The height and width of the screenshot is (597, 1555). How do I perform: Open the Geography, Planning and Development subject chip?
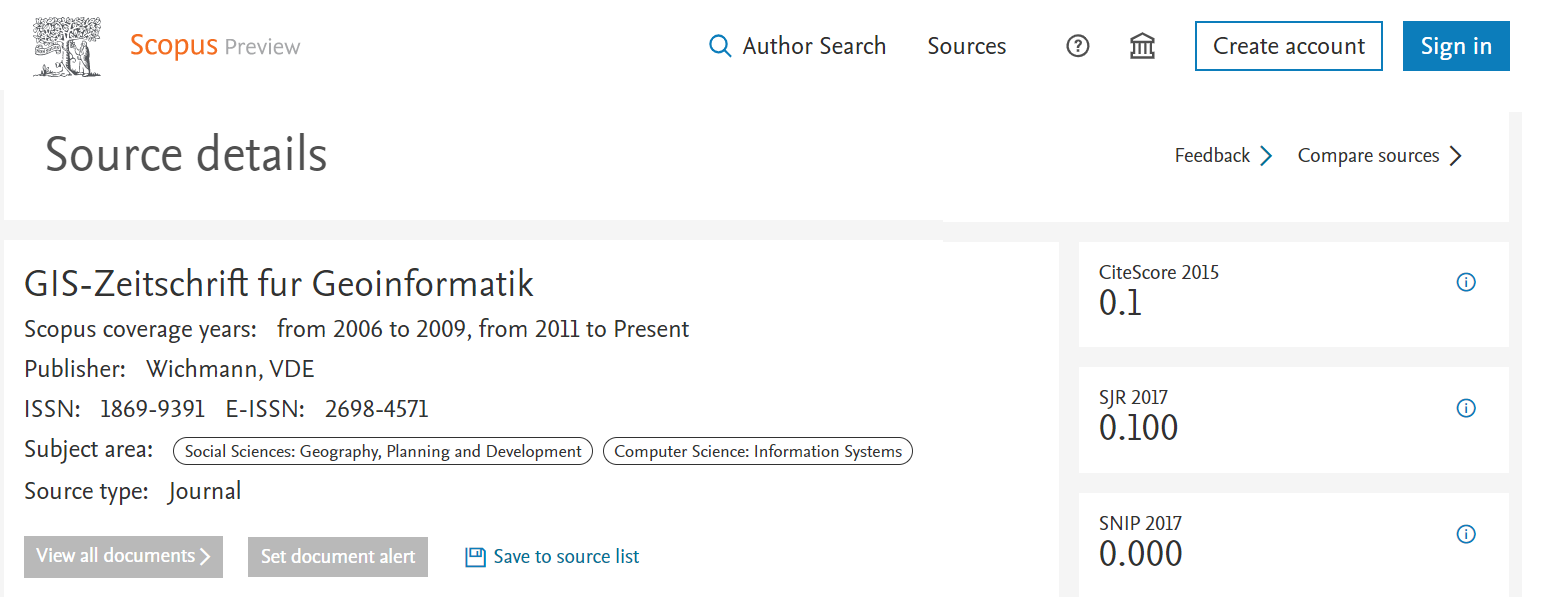[383, 451]
